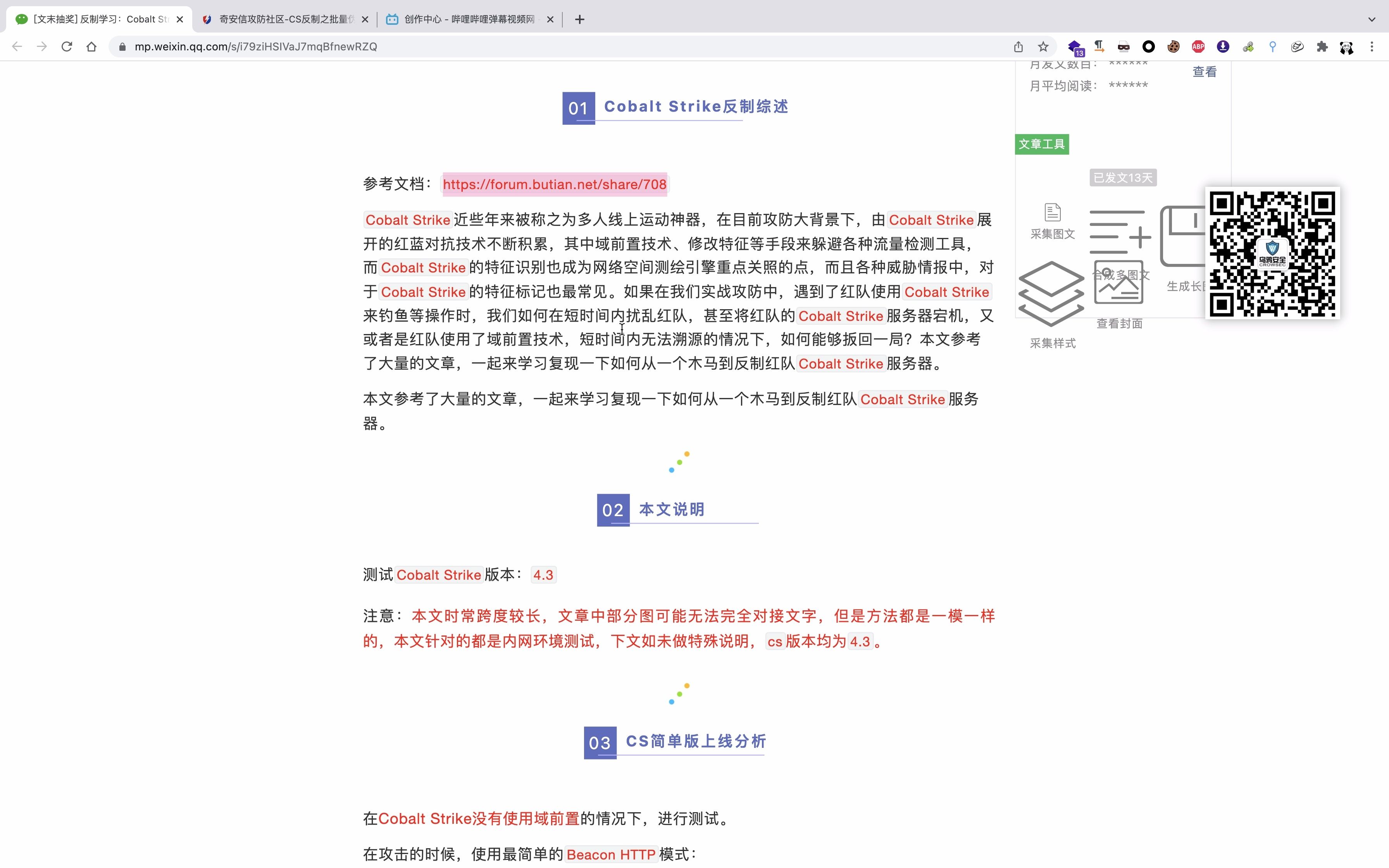This screenshot has height=868, width=1389.
Task: Switch to the 奇安信攻防社区 tab
Action: tap(285, 19)
